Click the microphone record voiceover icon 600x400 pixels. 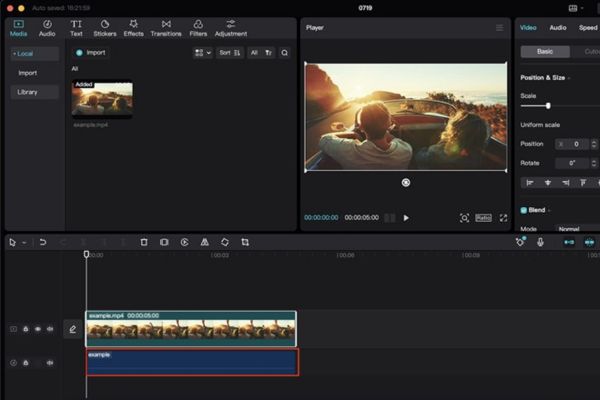point(540,242)
